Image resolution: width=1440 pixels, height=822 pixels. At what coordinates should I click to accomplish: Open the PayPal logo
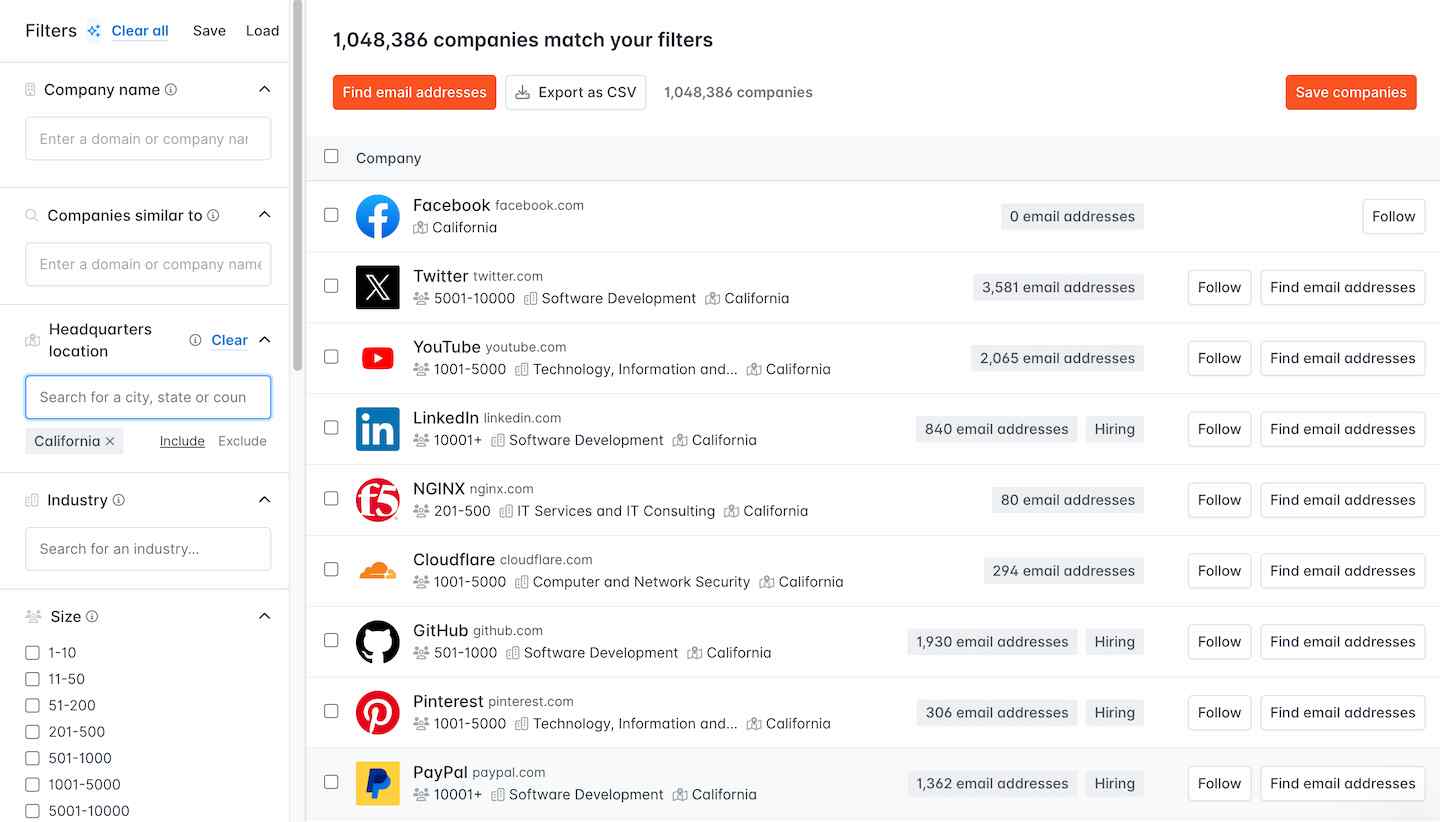pyautogui.click(x=377, y=784)
